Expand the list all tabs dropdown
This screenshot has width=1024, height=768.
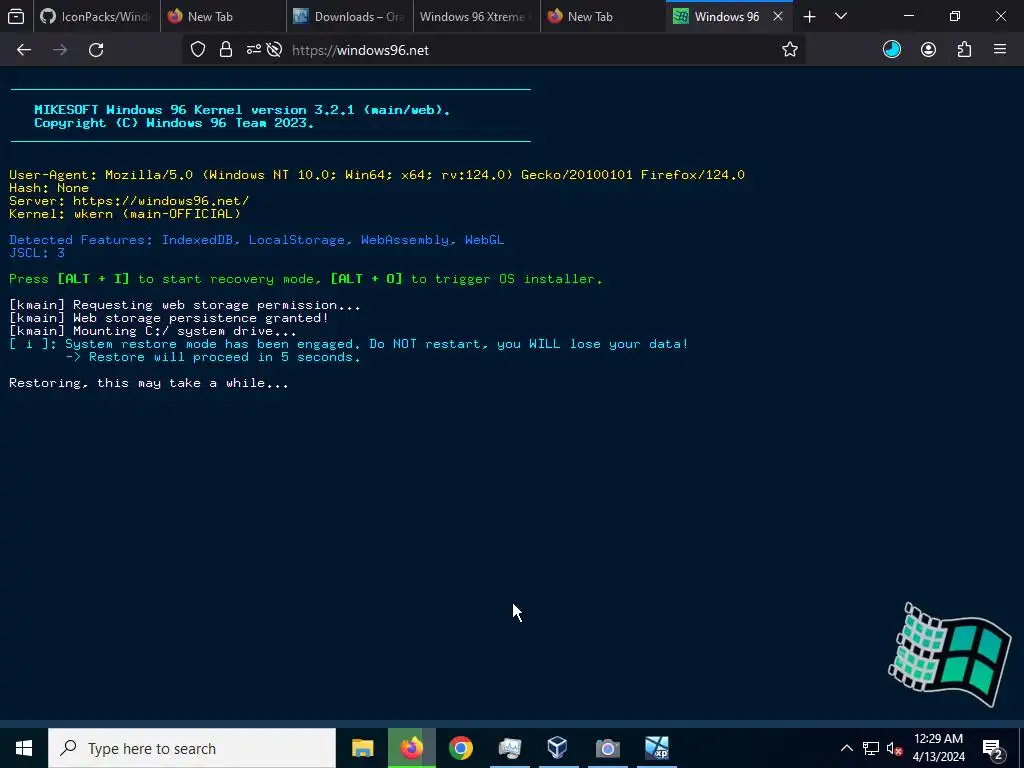point(841,16)
